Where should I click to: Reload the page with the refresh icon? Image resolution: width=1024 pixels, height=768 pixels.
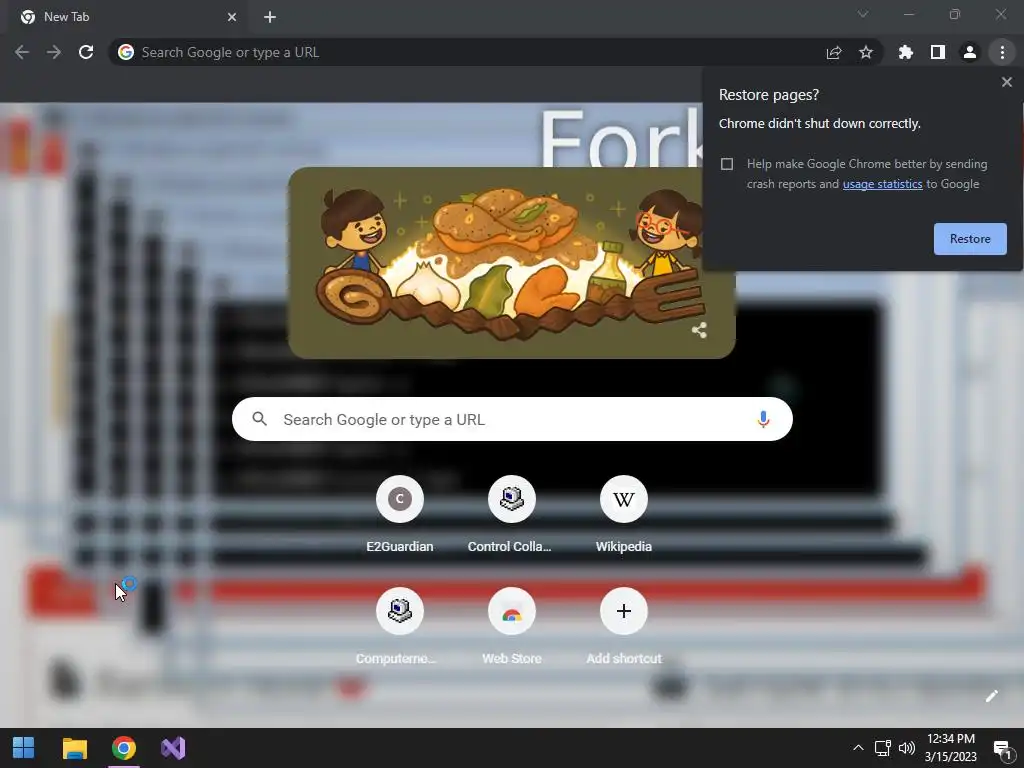pyautogui.click(x=86, y=52)
